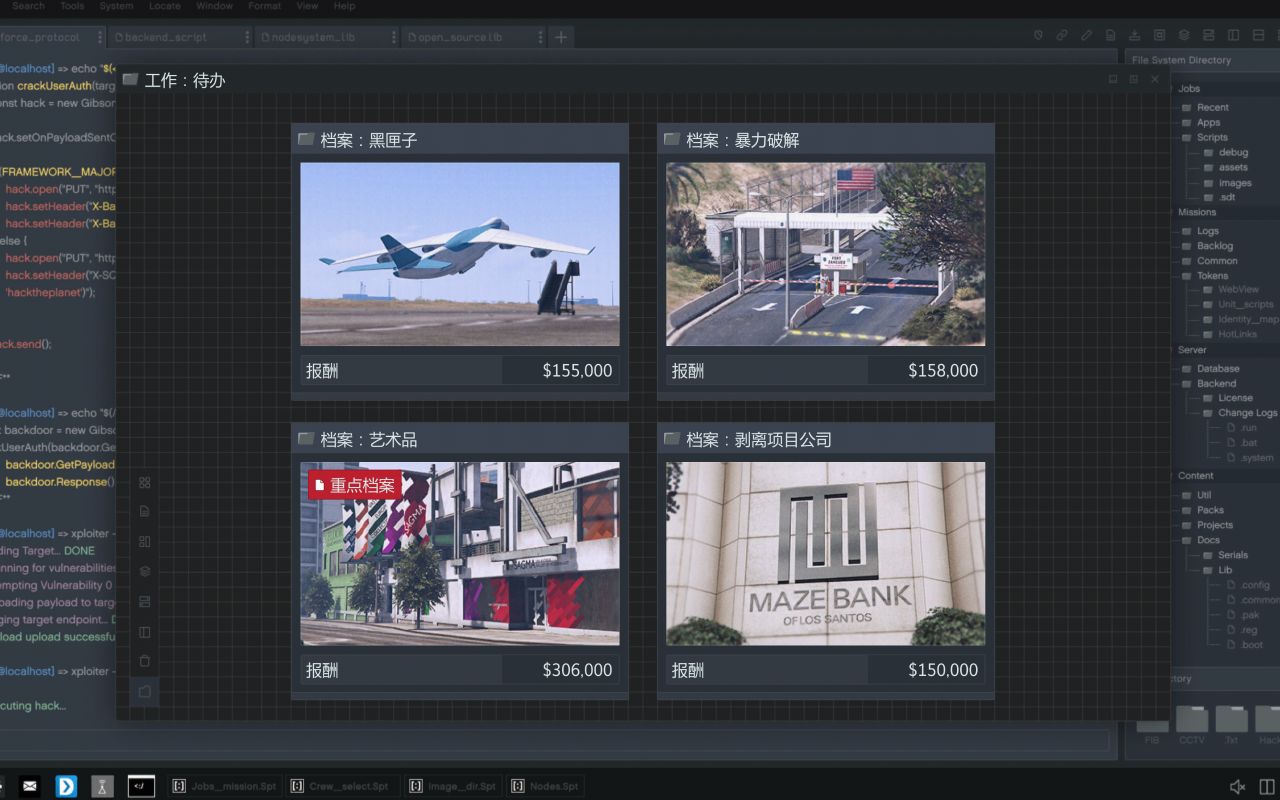Screen dimensions: 1280x800
Task: Open the Format menu
Action: pyautogui.click(x=265, y=6)
